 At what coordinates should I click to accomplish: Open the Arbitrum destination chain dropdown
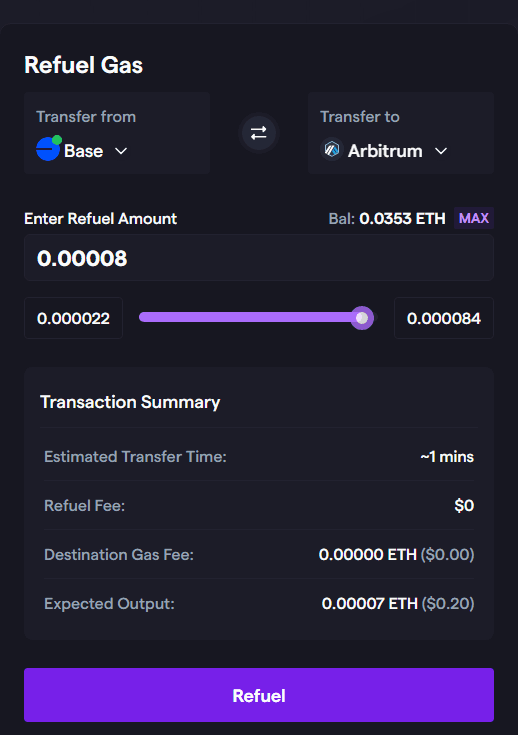tap(384, 150)
